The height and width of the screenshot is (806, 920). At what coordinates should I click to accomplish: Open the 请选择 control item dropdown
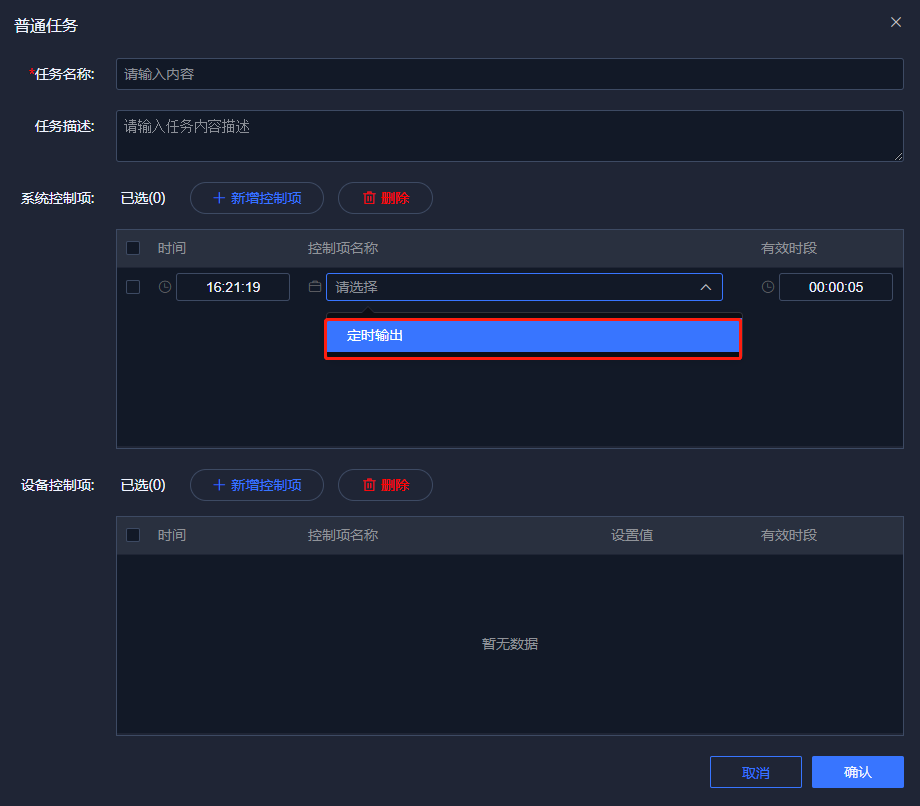coord(510,287)
